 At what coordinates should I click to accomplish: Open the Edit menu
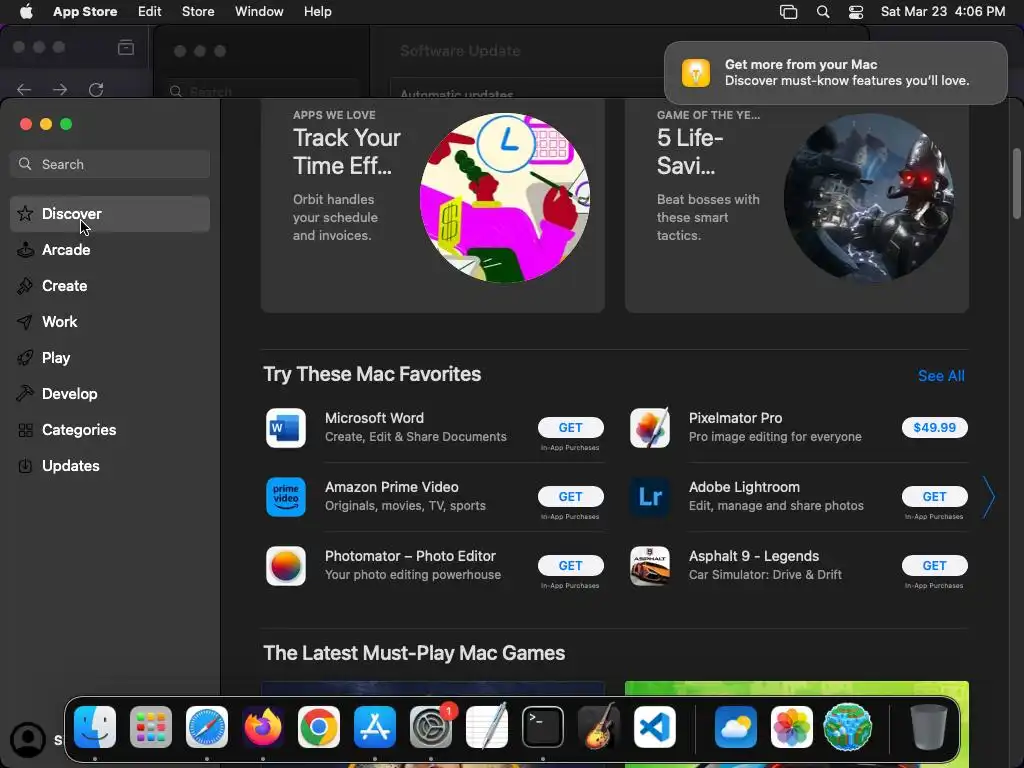[x=150, y=12]
